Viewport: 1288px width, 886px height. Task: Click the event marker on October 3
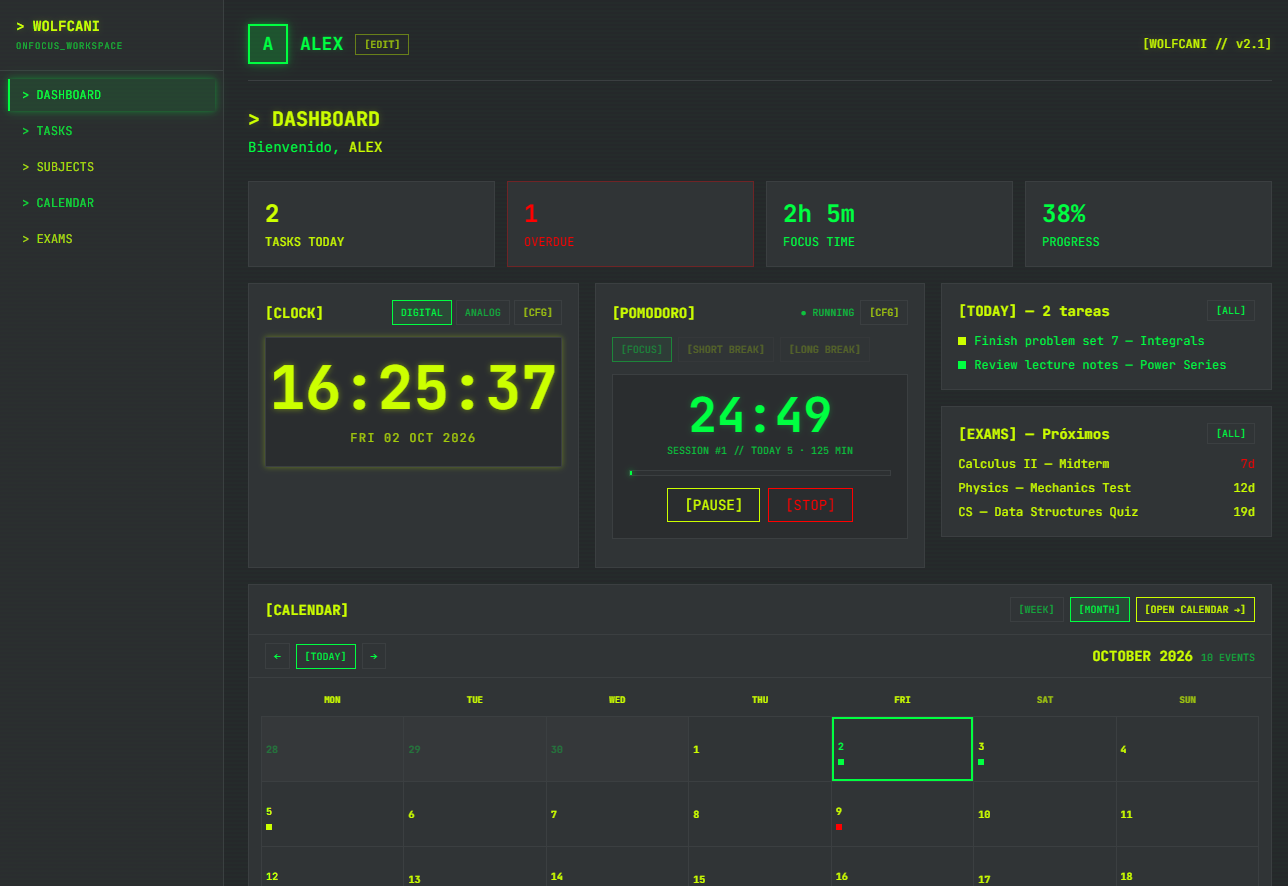(x=981, y=762)
